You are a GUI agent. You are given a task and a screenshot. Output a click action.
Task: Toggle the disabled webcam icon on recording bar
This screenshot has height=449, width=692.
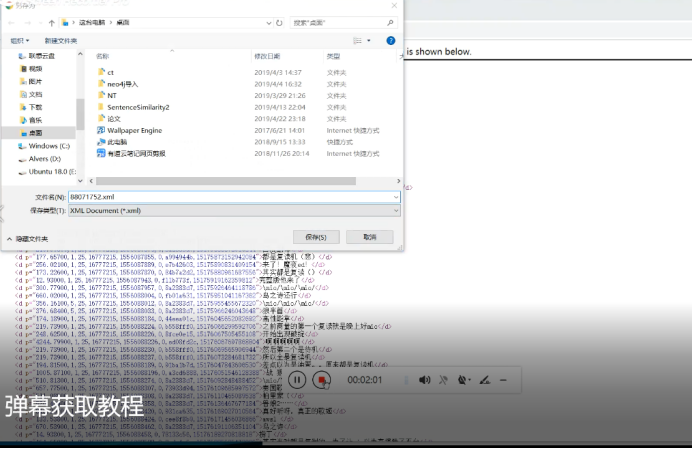(463, 380)
